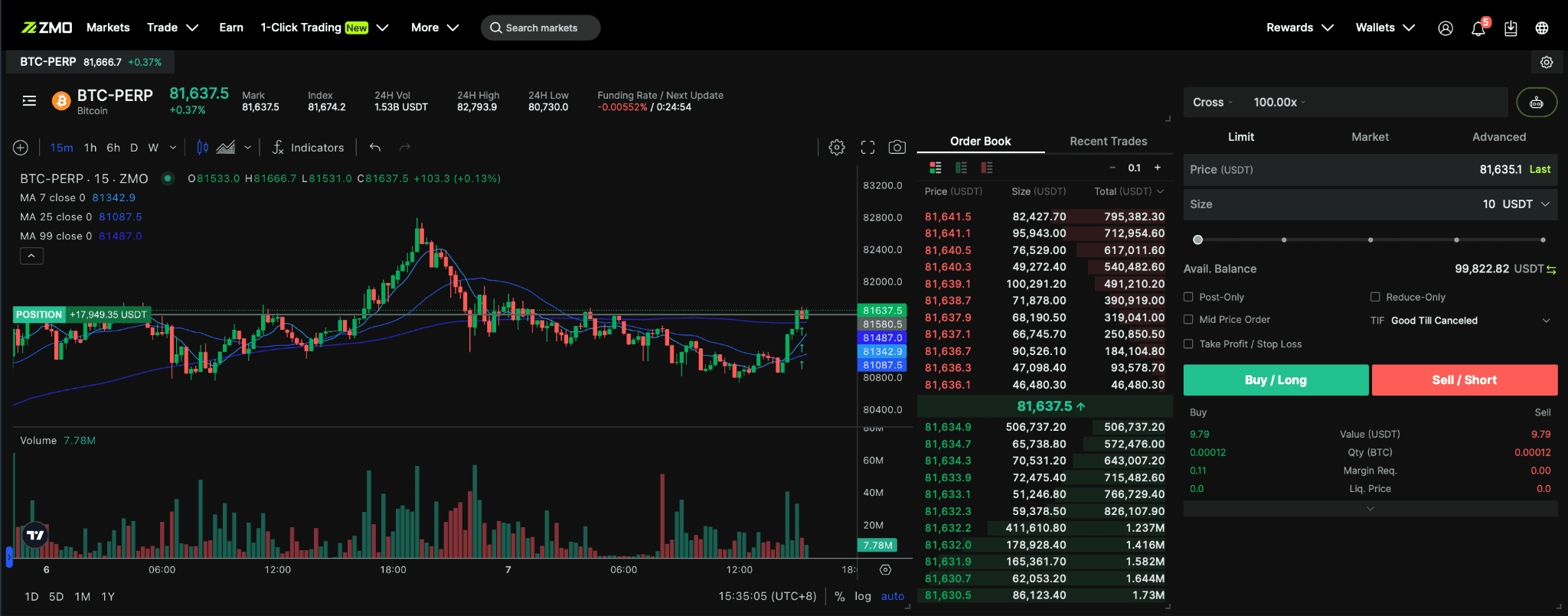Select the 1h timeframe

pyautogui.click(x=90, y=148)
